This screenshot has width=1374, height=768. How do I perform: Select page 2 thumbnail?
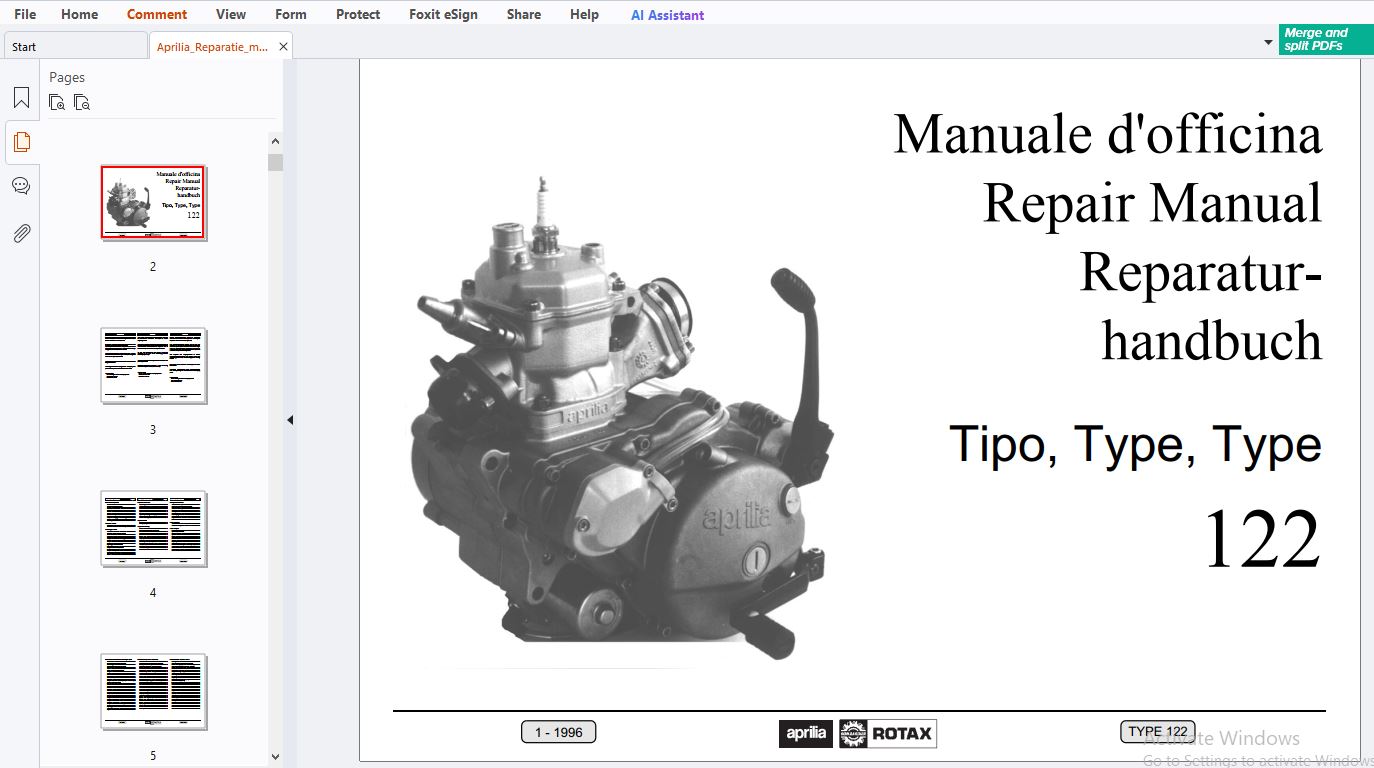[153, 203]
